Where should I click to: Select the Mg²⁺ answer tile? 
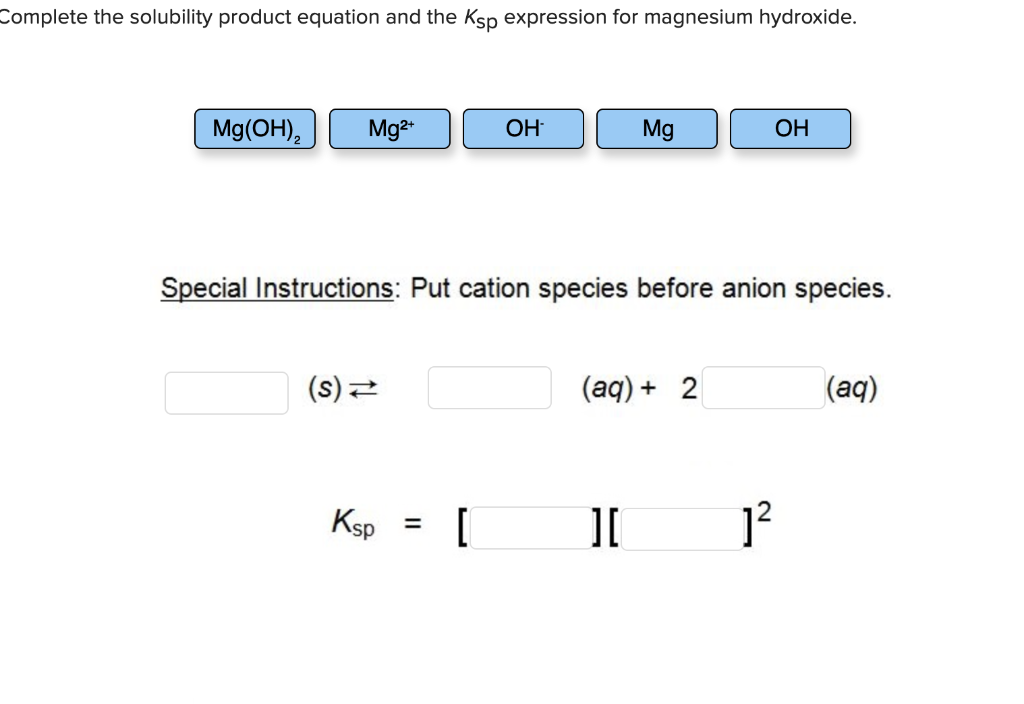coord(389,128)
